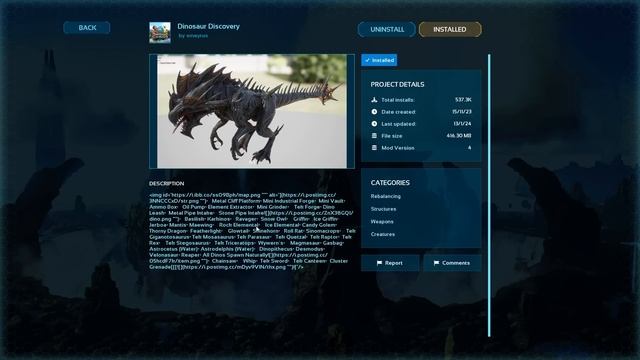Viewport: 640px width, 360px height.
Task: Click the PROJECT DETAILS heading
Action: click(397, 84)
